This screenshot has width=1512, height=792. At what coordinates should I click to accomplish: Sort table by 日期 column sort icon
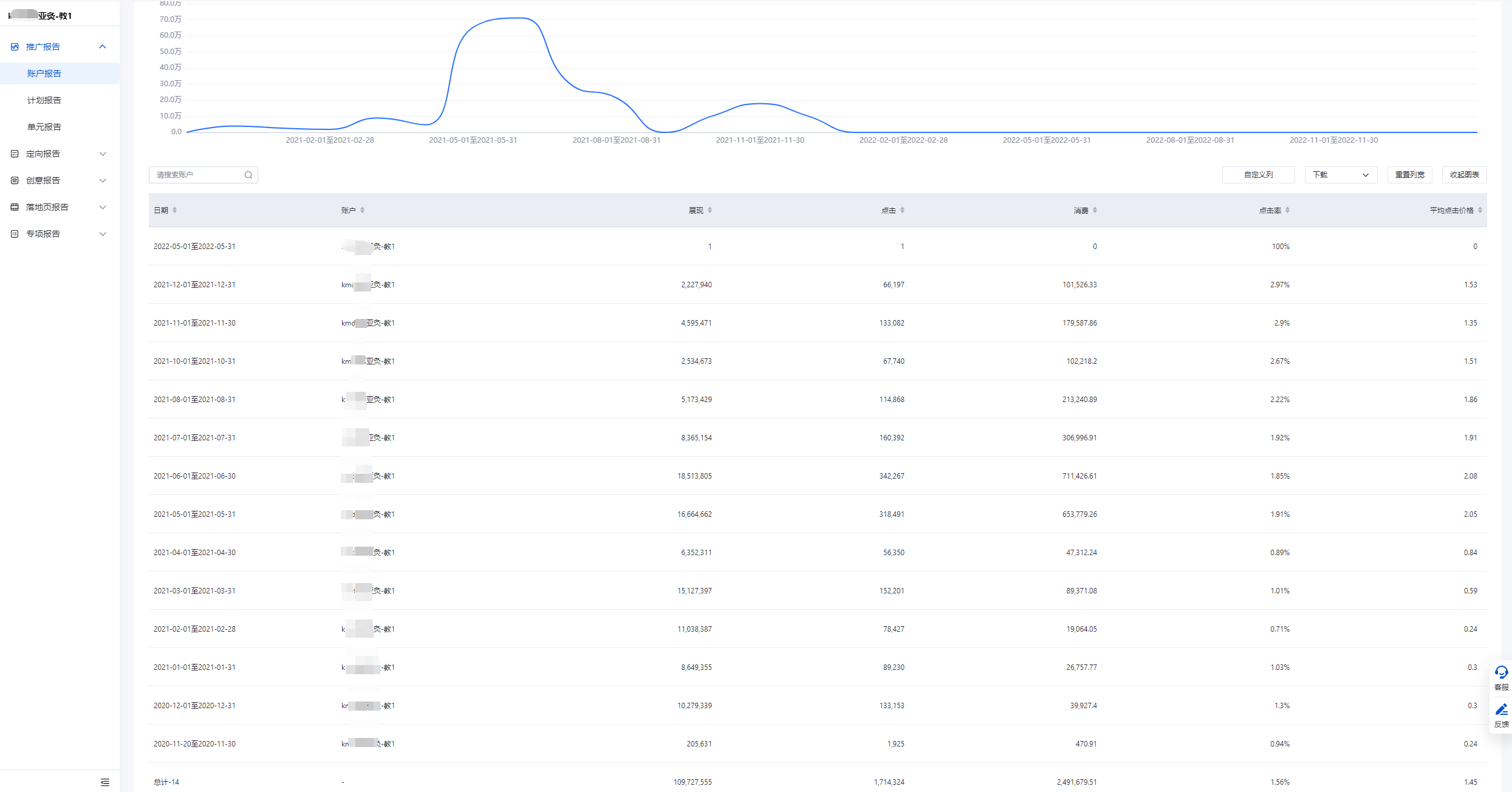(174, 210)
